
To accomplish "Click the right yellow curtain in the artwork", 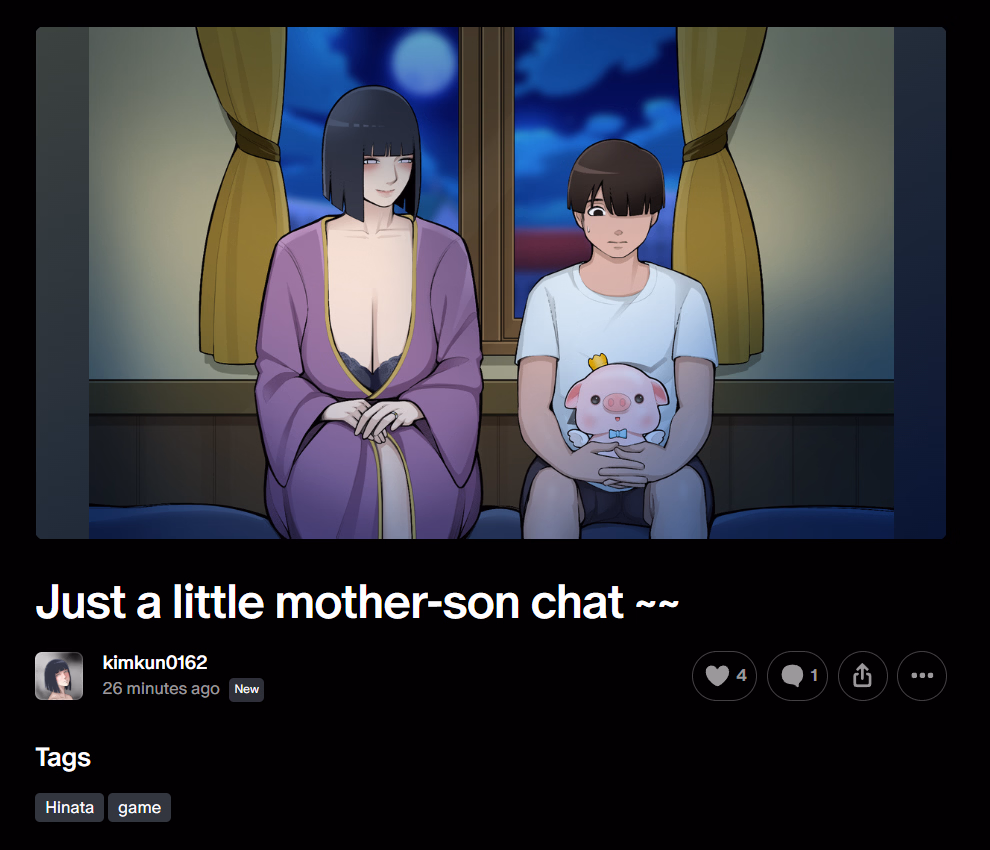I will (720, 196).
